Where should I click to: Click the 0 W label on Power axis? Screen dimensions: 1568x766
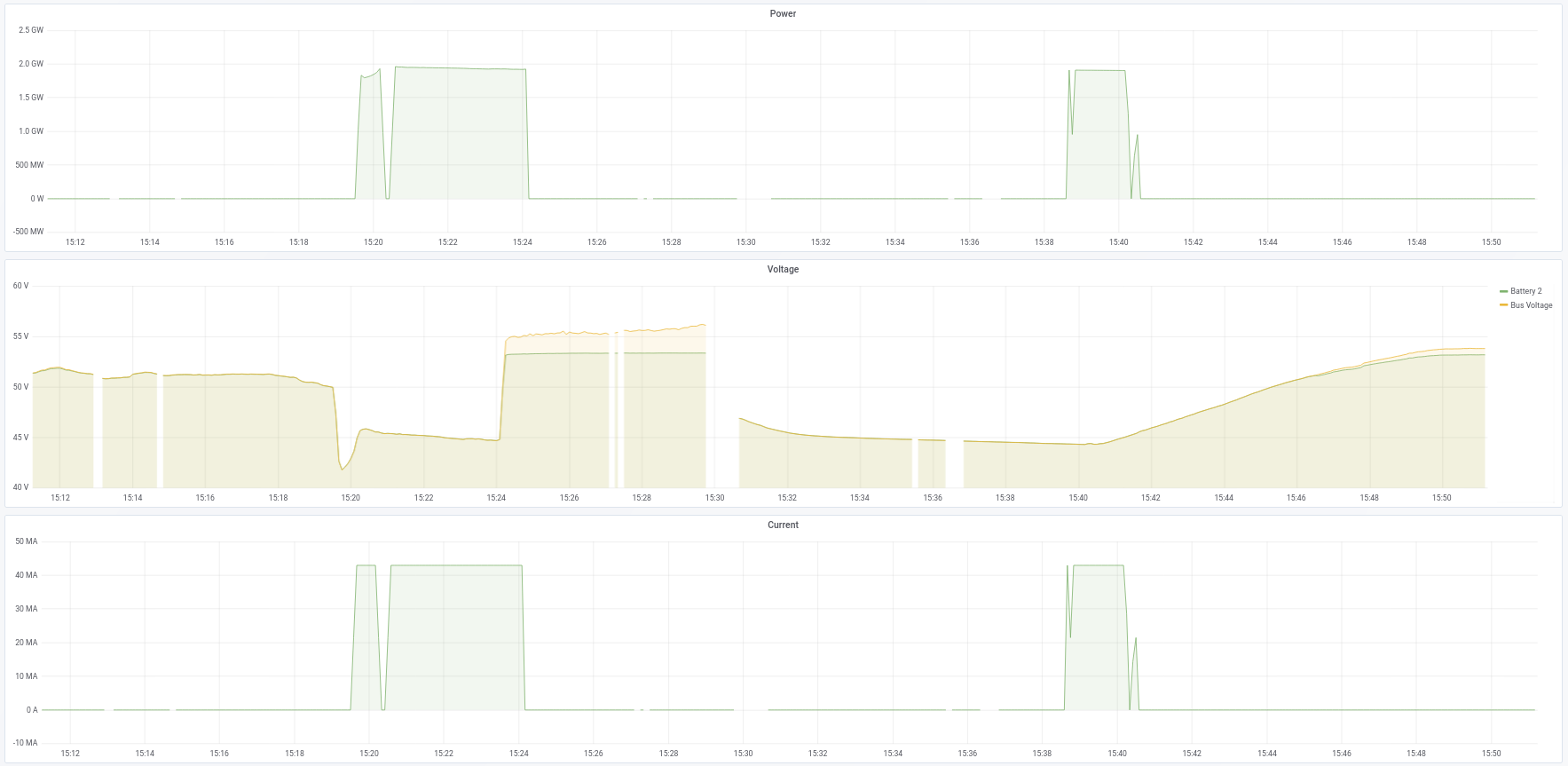(x=36, y=199)
